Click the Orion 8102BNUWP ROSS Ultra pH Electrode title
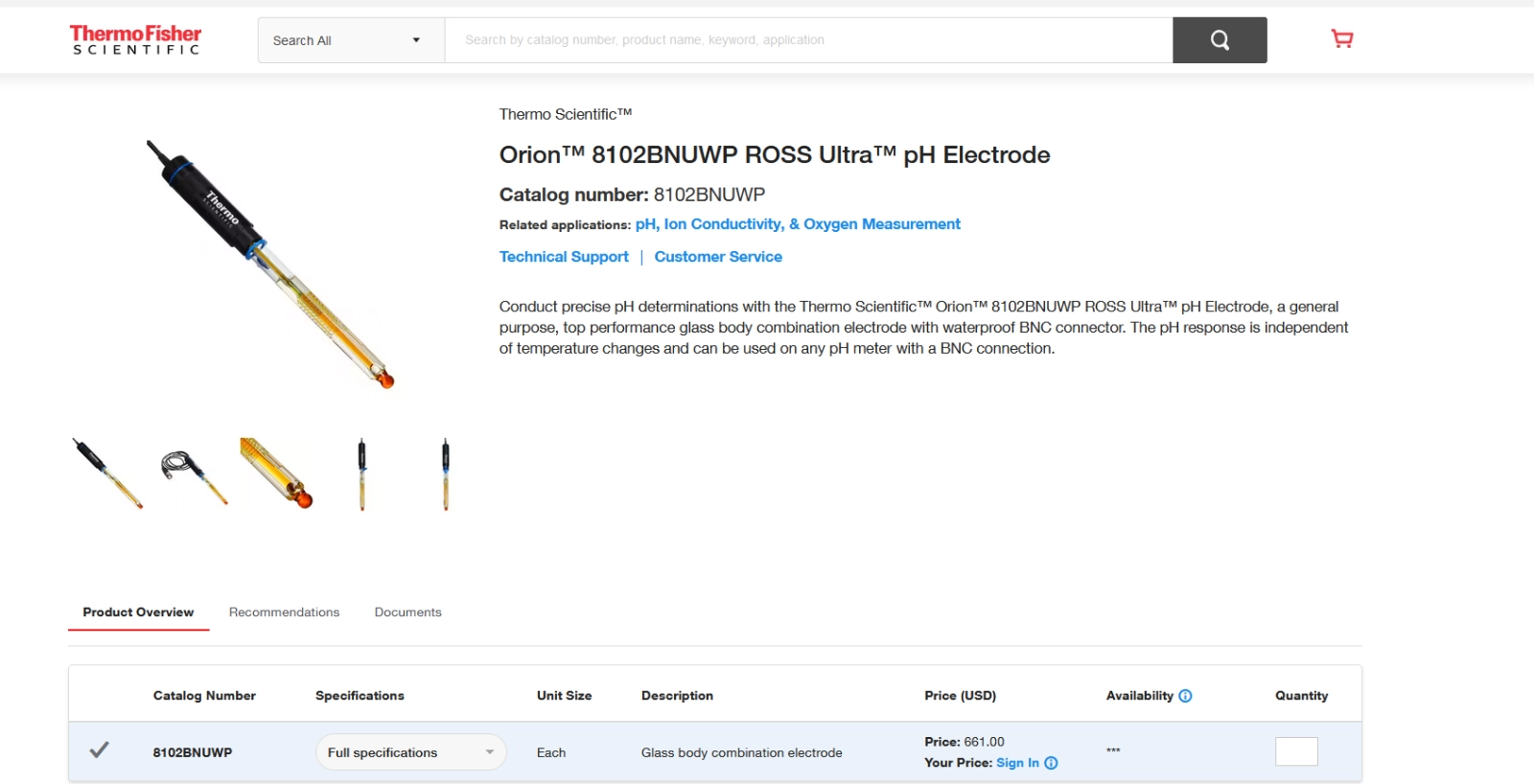Image resolution: width=1534 pixels, height=784 pixels. 775,155
